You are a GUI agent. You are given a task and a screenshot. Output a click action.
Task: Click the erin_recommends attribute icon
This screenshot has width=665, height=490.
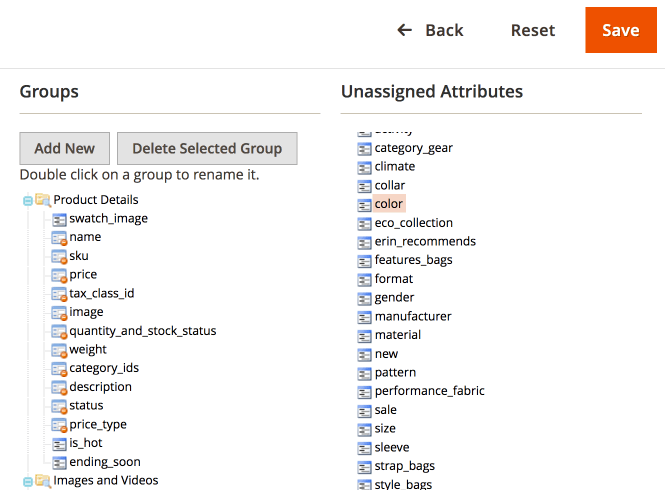(364, 242)
